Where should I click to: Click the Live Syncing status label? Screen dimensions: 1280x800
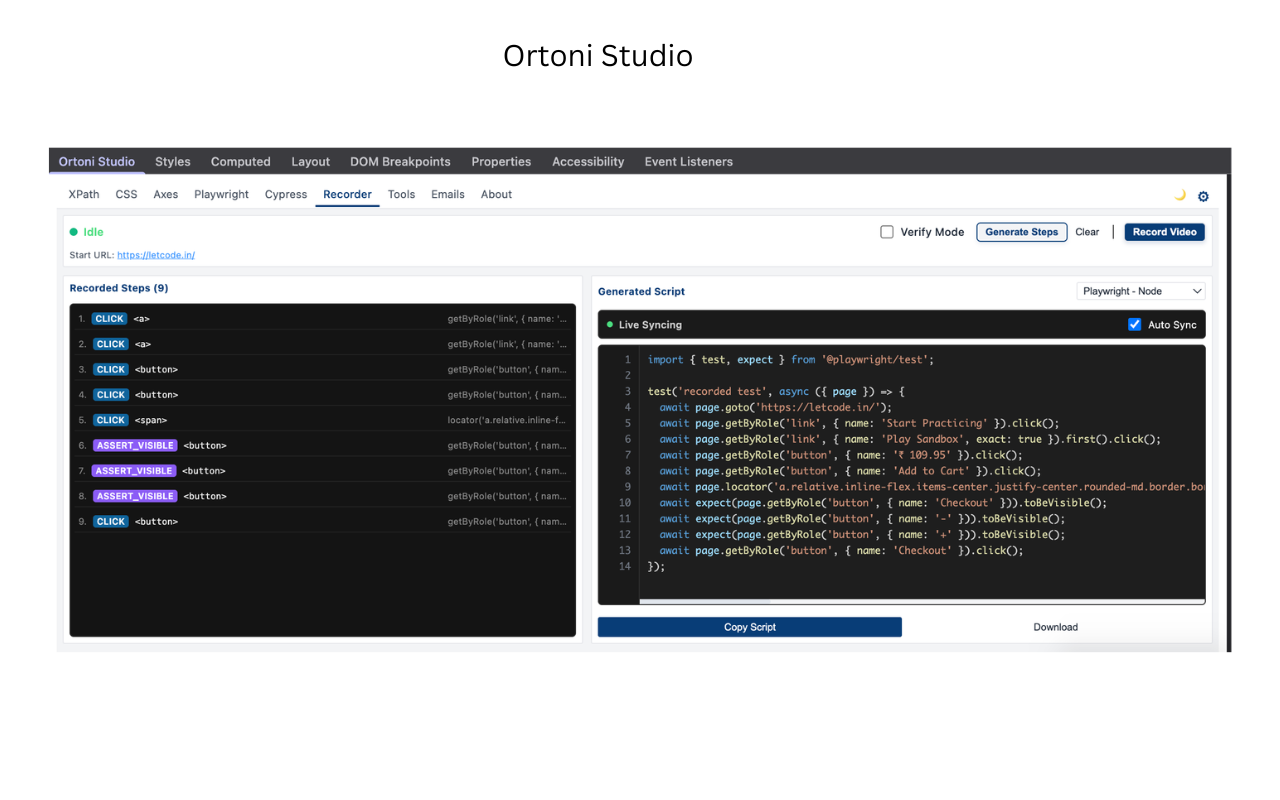(x=650, y=325)
